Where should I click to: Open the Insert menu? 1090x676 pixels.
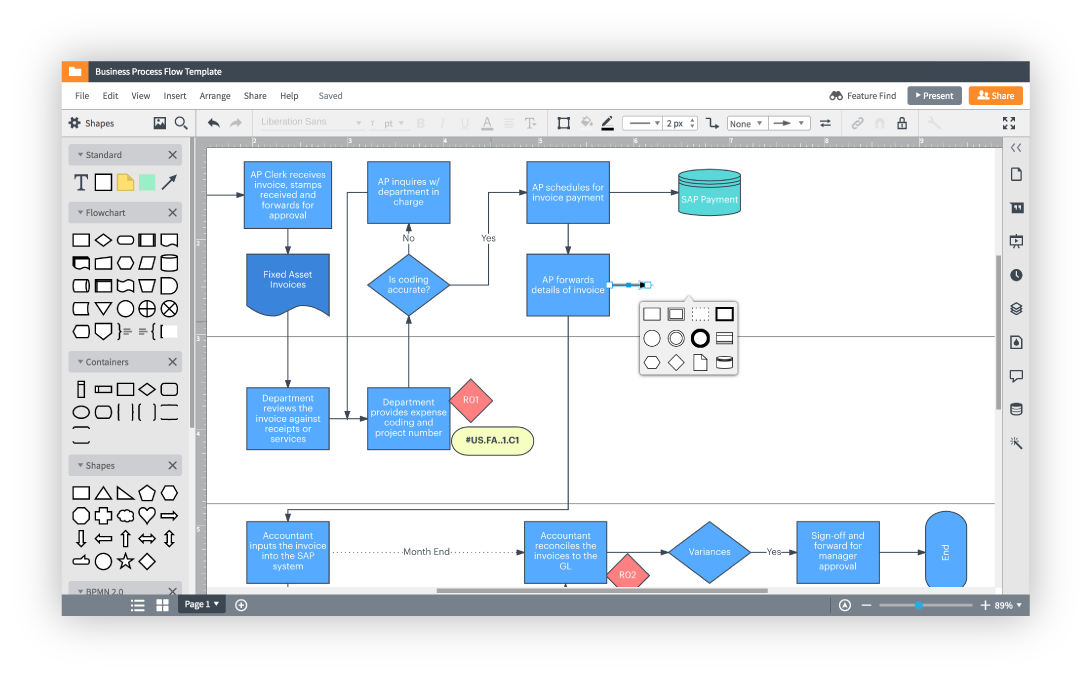[x=175, y=96]
